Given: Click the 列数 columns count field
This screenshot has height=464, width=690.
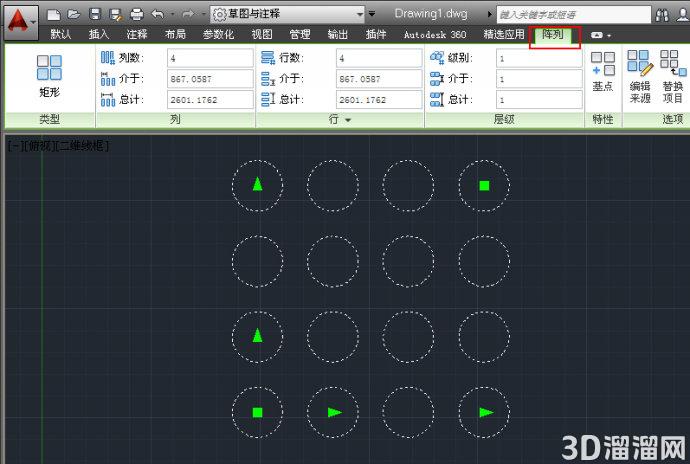Looking at the screenshot, I should pos(210,58).
